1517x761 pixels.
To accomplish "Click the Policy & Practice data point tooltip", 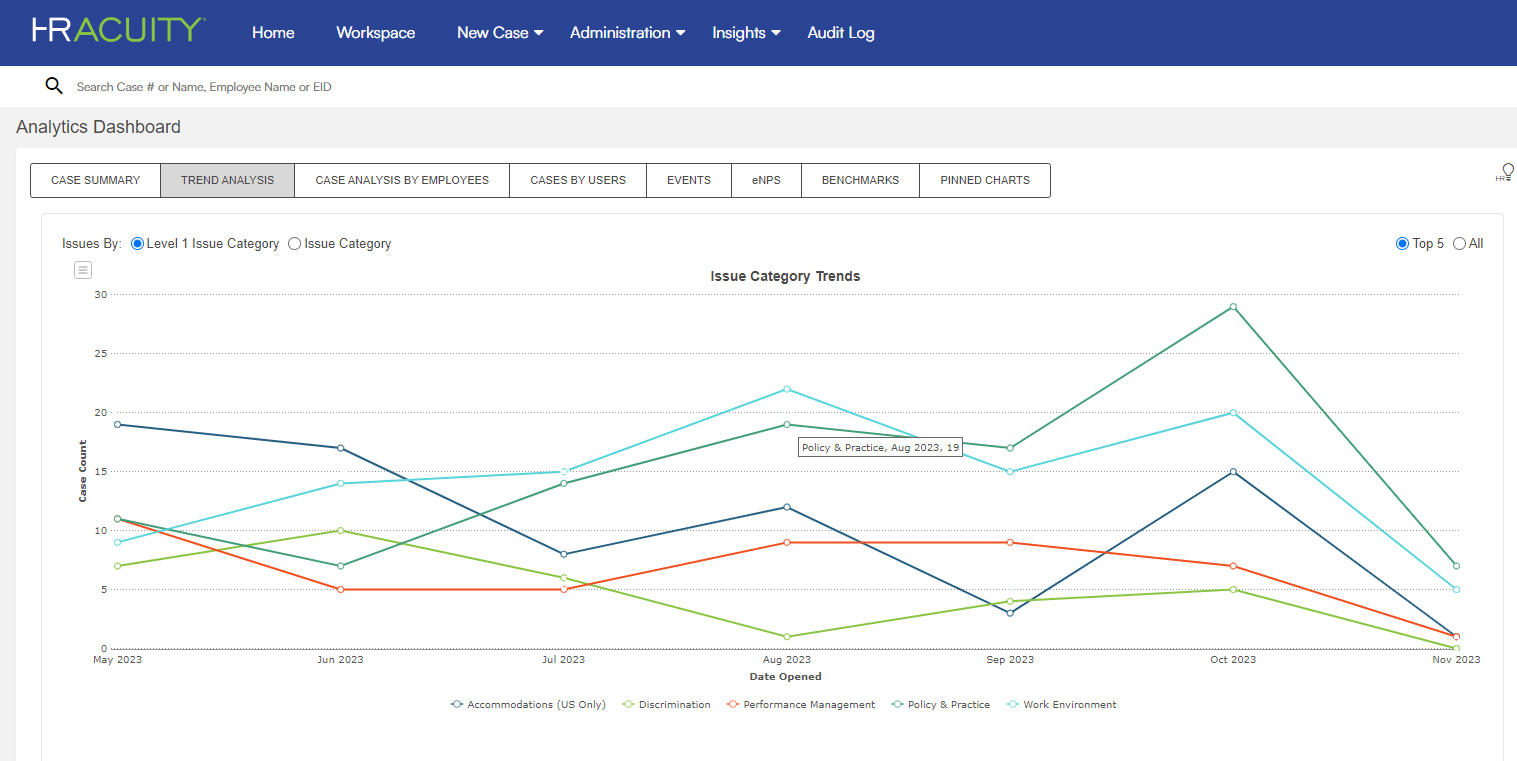I will tap(880, 447).
